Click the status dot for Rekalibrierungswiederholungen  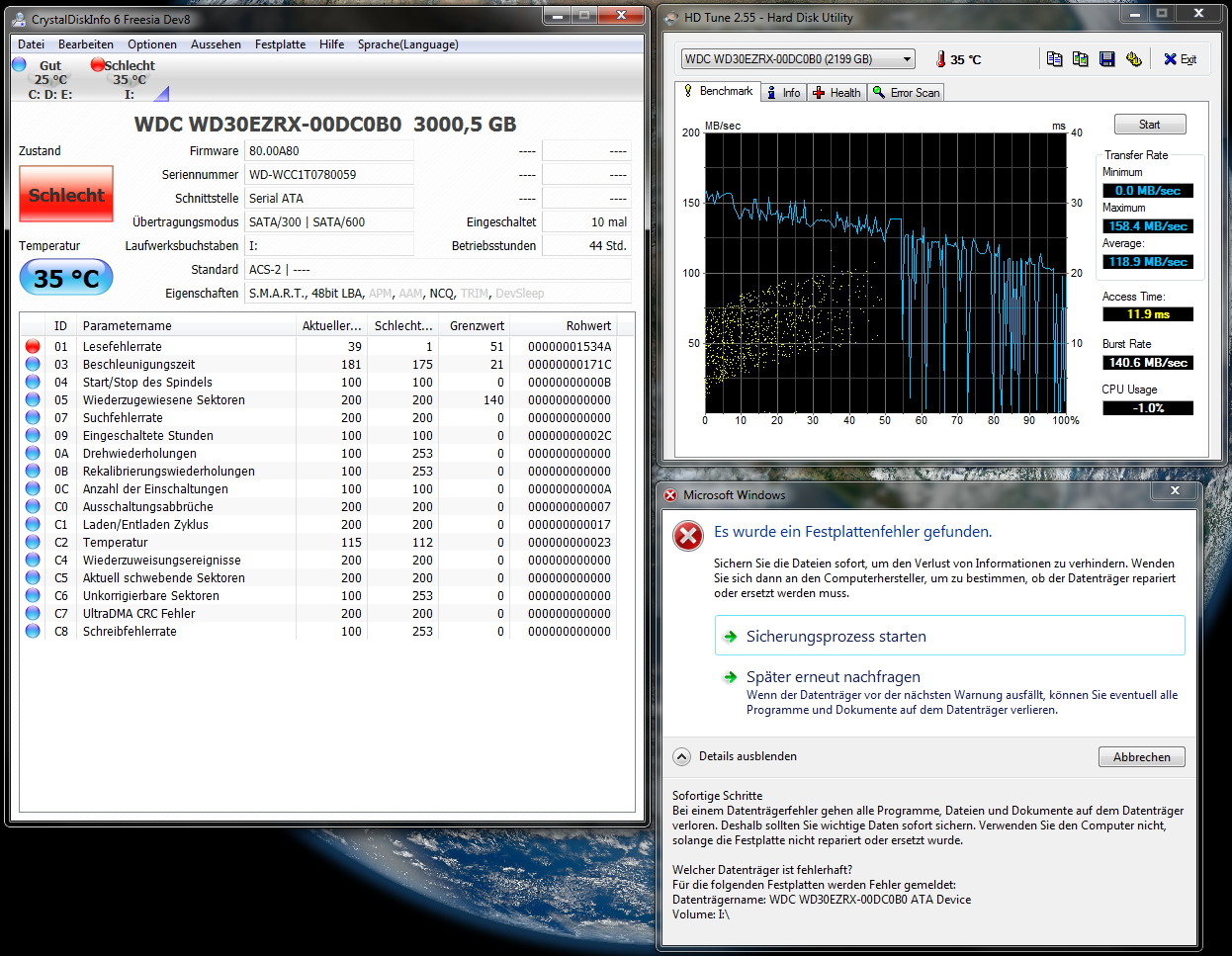[33, 472]
